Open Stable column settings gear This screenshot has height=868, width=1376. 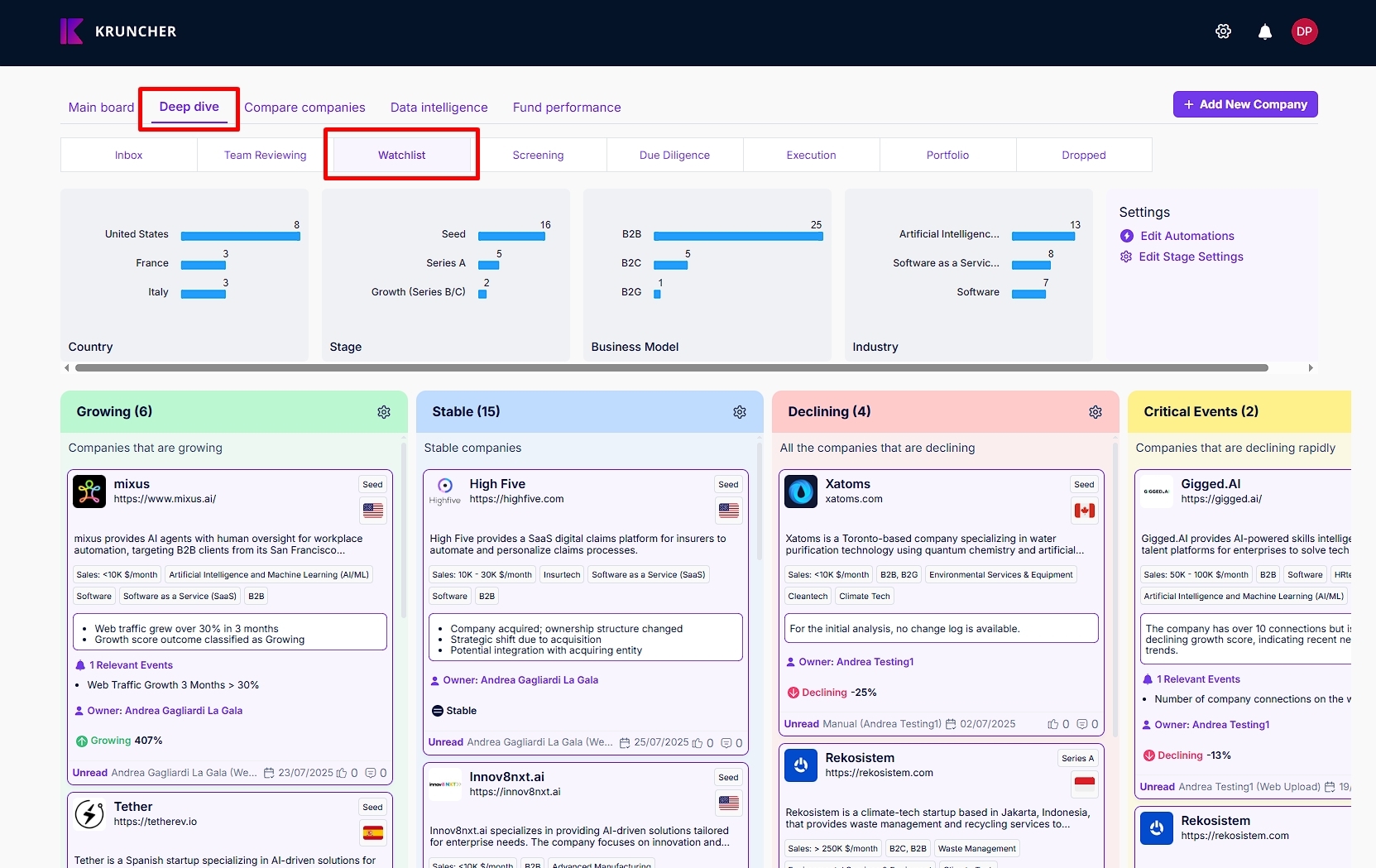pos(740,412)
